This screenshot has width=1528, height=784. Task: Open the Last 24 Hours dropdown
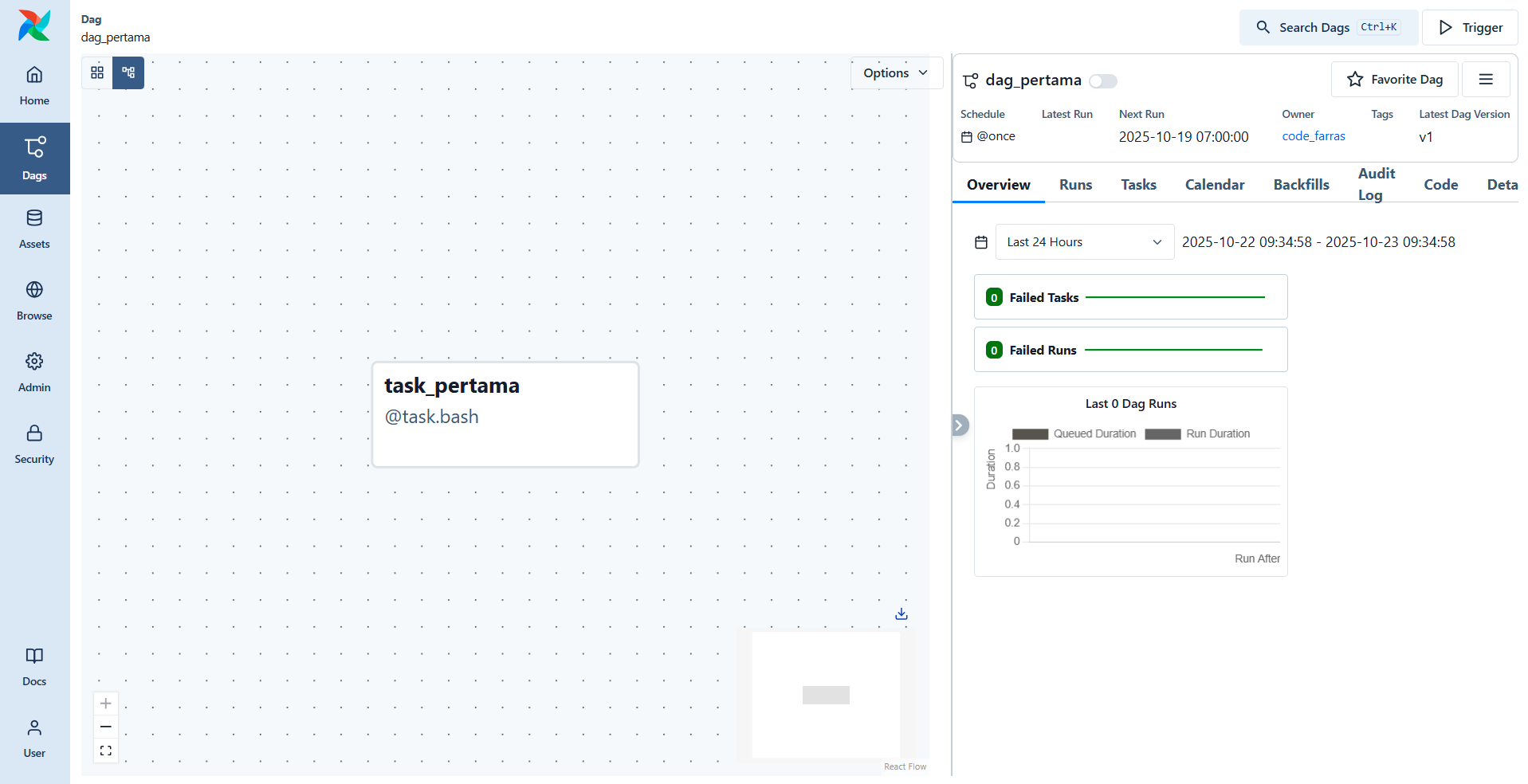1084,242
